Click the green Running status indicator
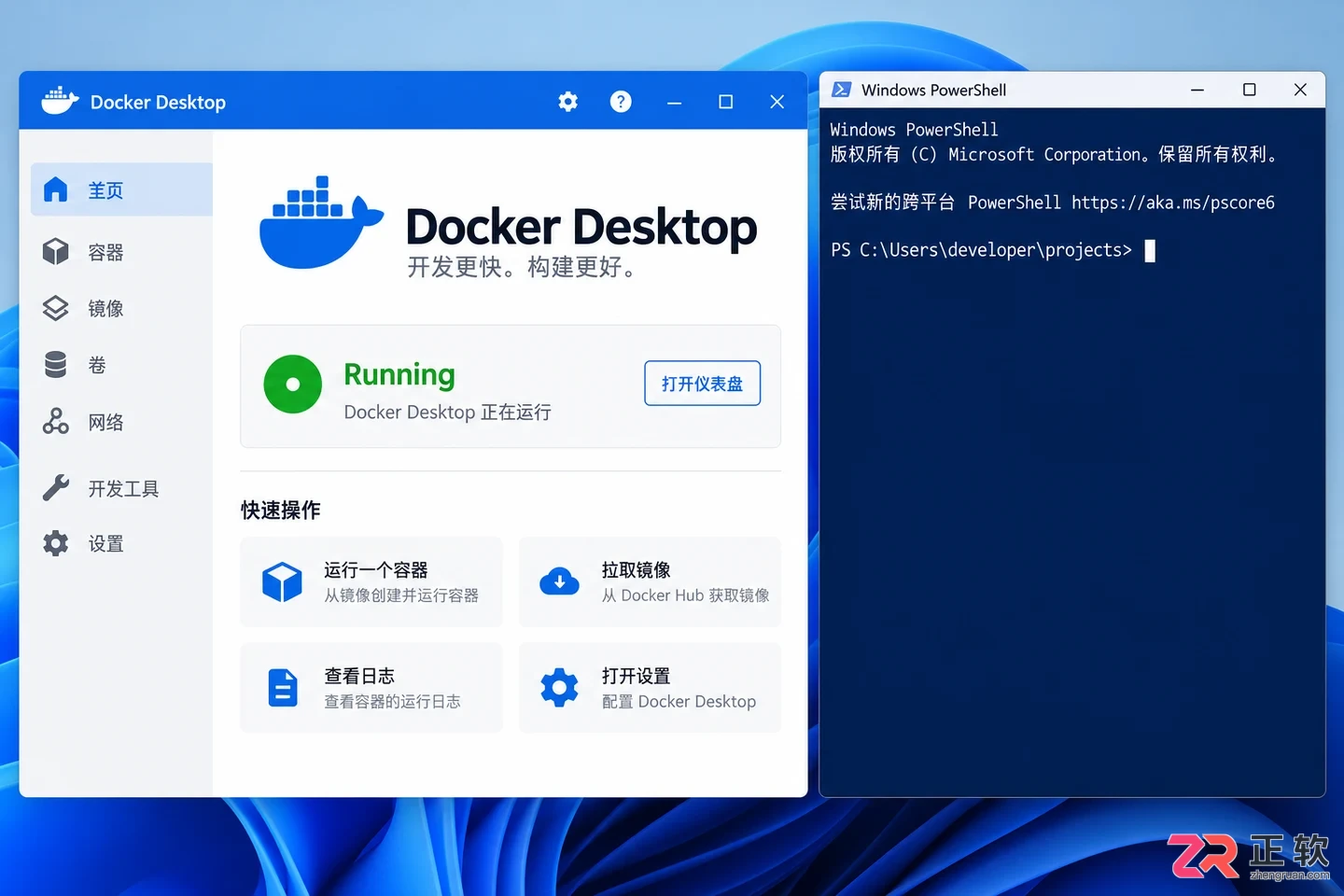Image resolution: width=1344 pixels, height=896 pixels. coord(292,384)
